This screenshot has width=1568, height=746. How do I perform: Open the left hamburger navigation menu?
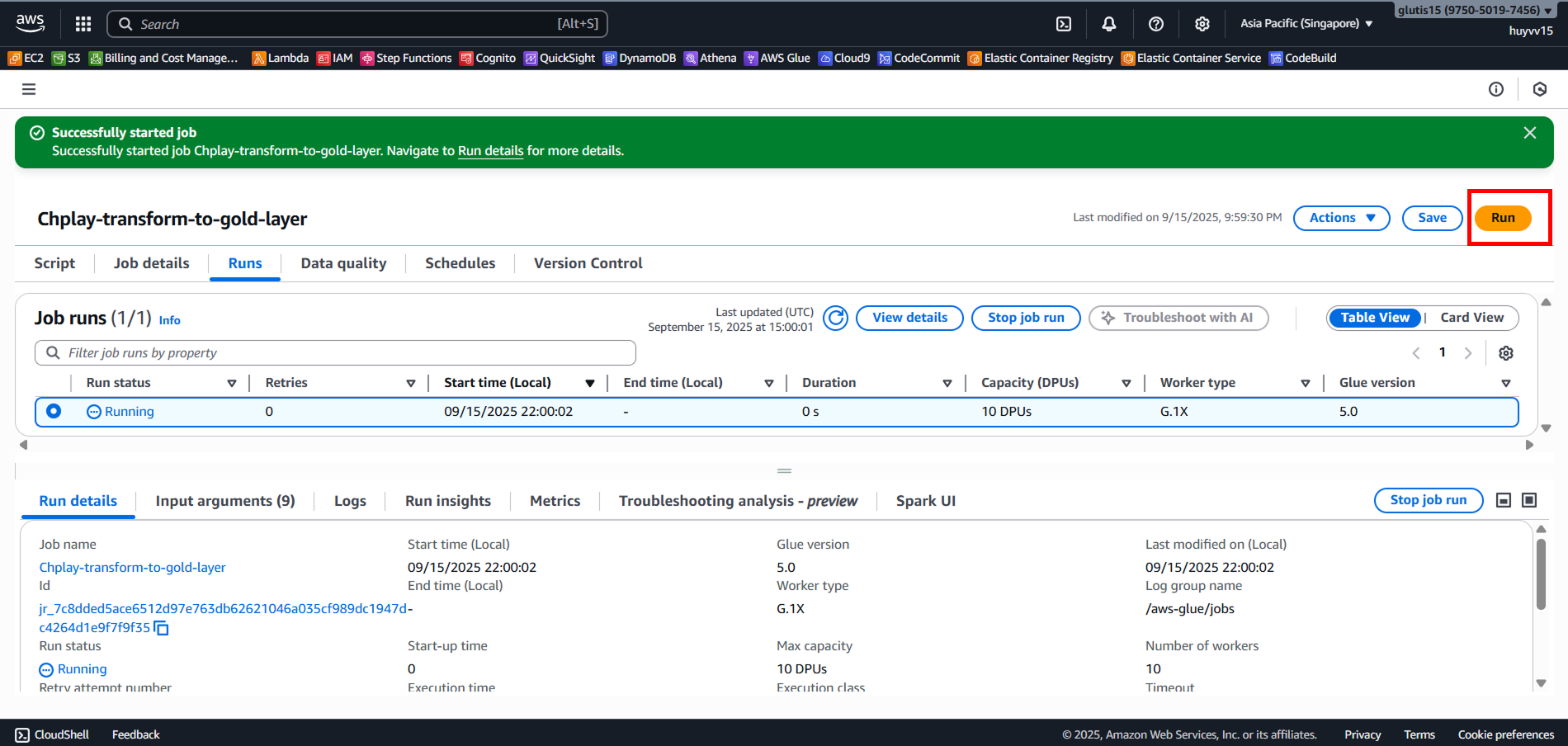coord(29,89)
